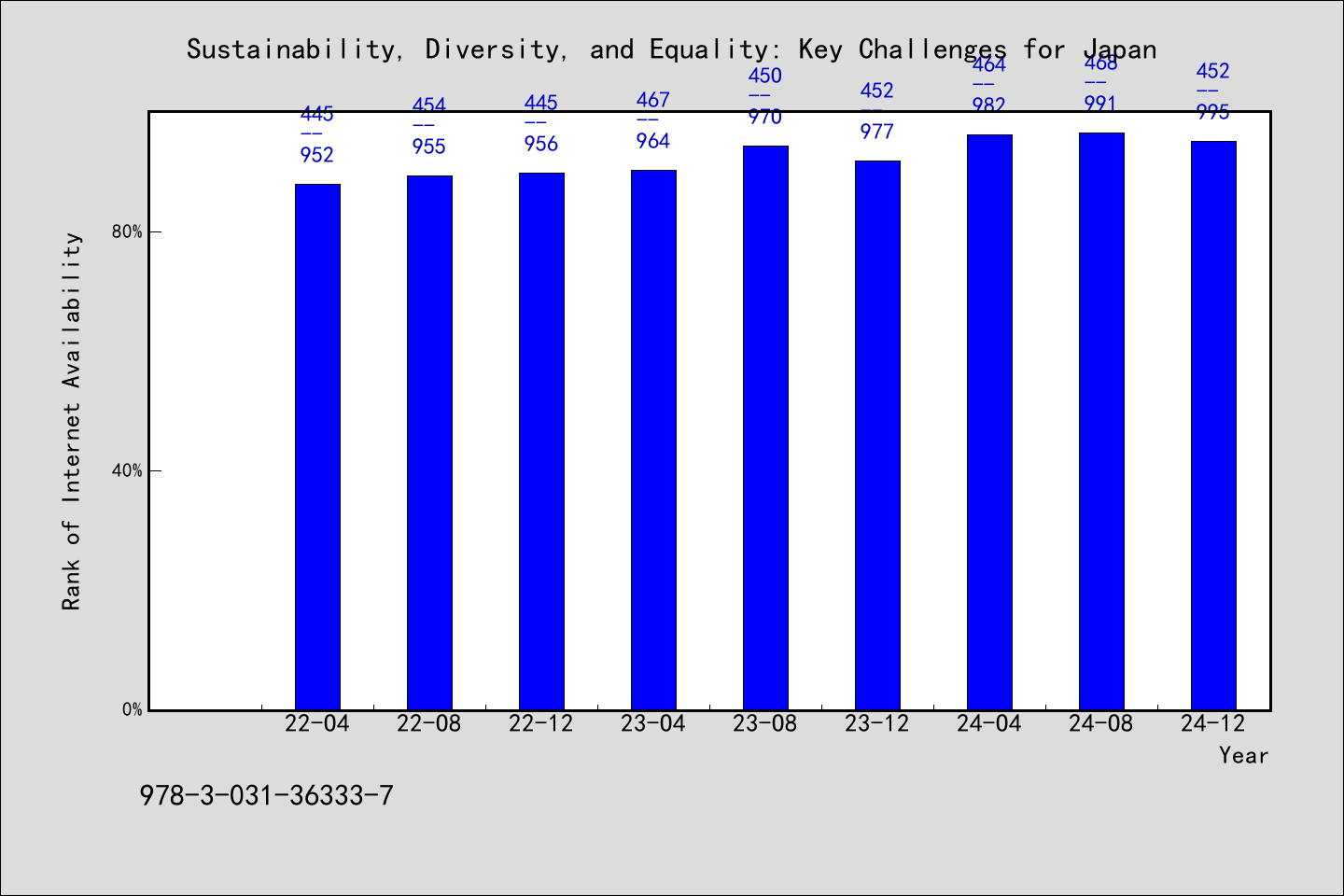1344x896 pixels.
Task: Click the value 452 above the 23-12 bar
Action: click(x=877, y=91)
